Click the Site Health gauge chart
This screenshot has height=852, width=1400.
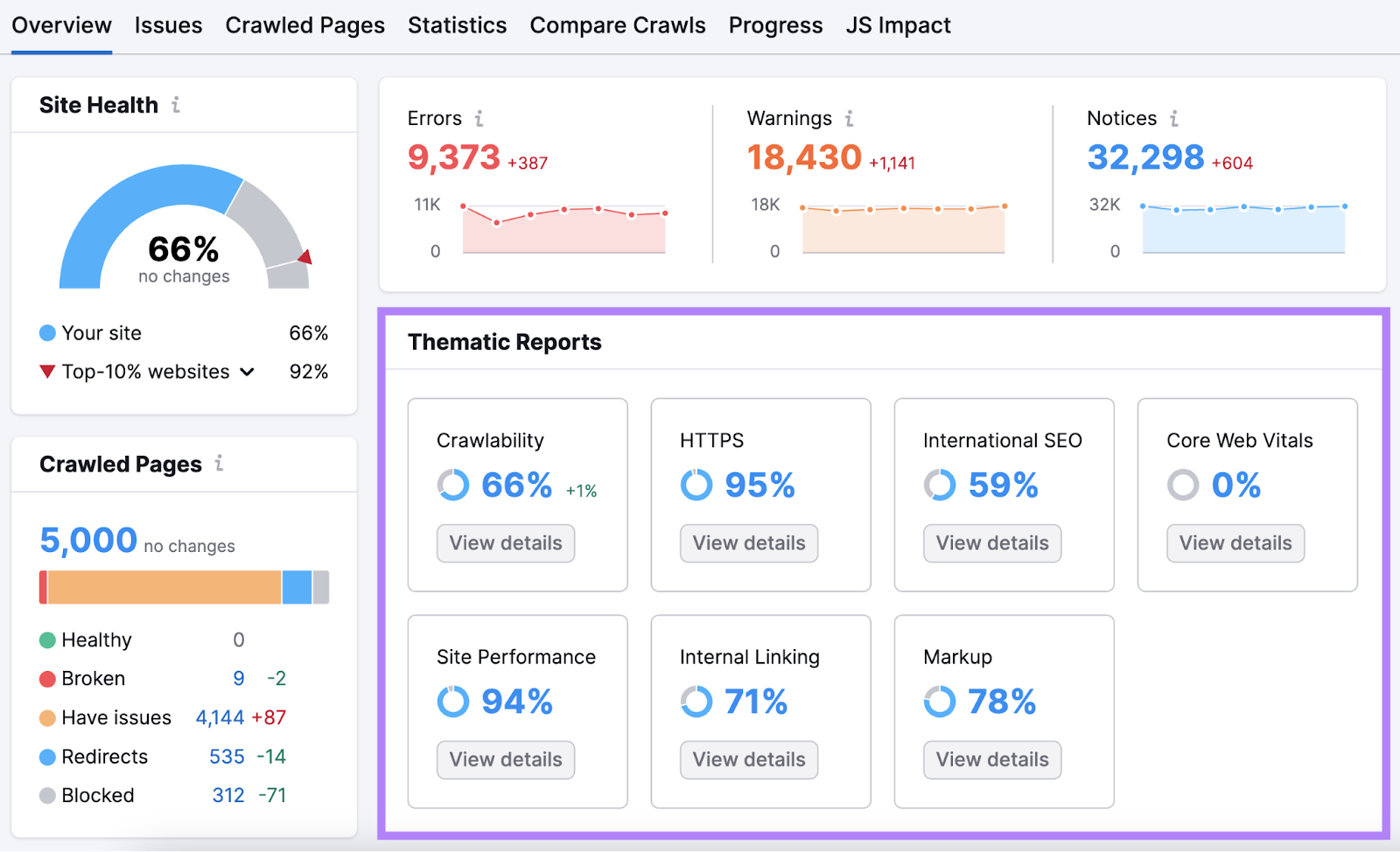click(184, 227)
